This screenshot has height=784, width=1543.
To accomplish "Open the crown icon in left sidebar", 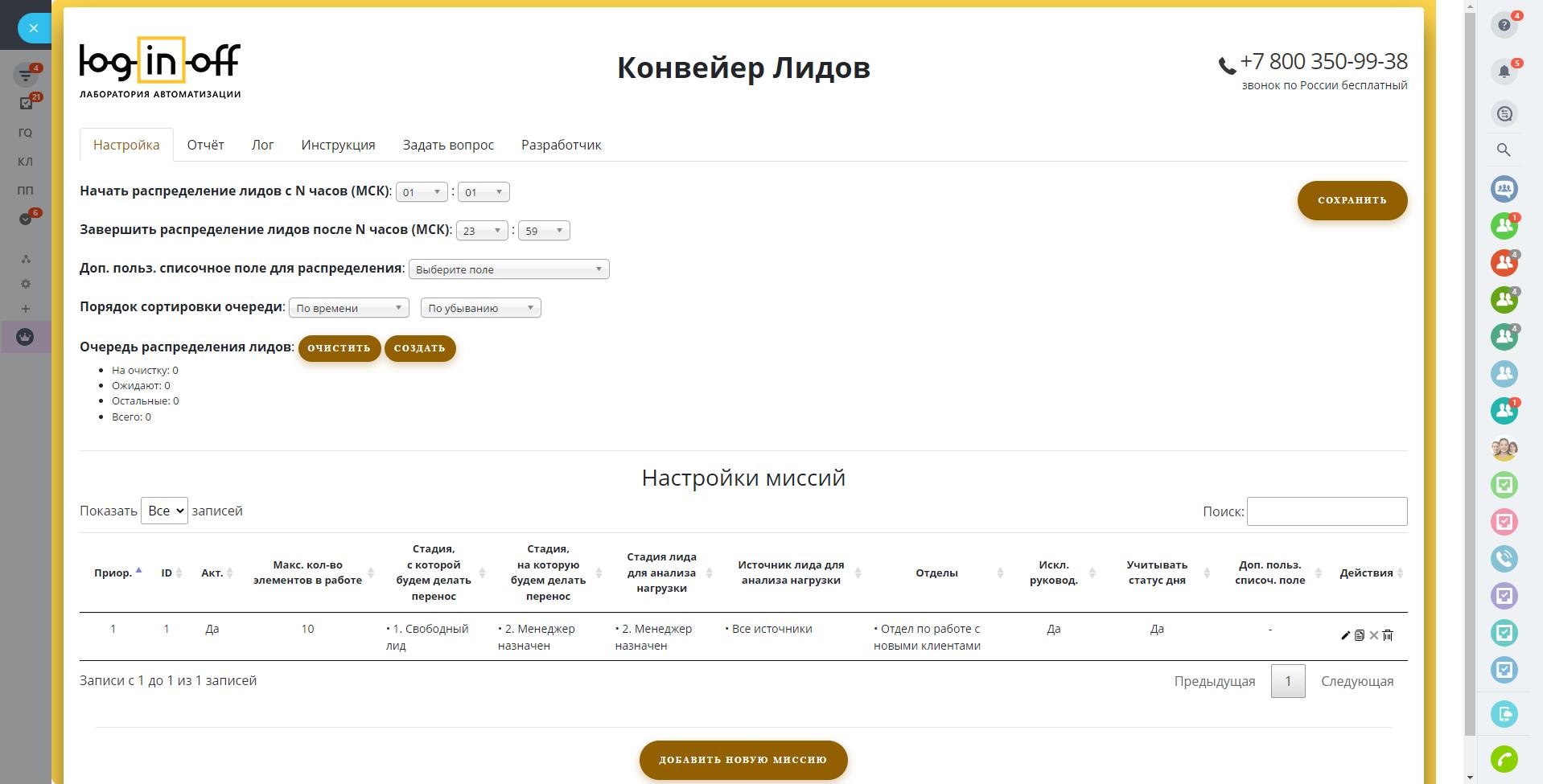I will [x=25, y=337].
